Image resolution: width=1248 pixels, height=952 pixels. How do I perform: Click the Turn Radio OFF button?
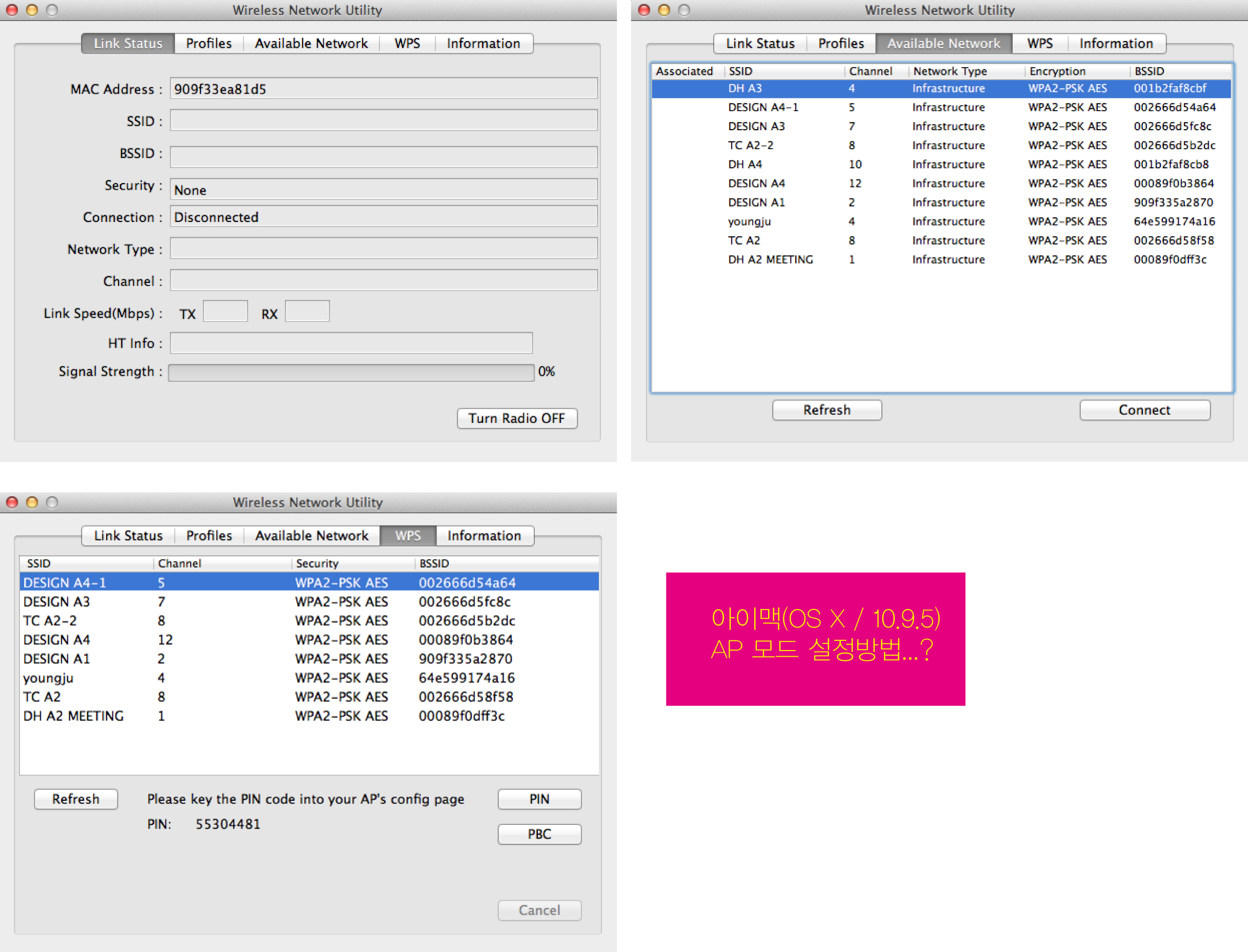[x=517, y=418]
